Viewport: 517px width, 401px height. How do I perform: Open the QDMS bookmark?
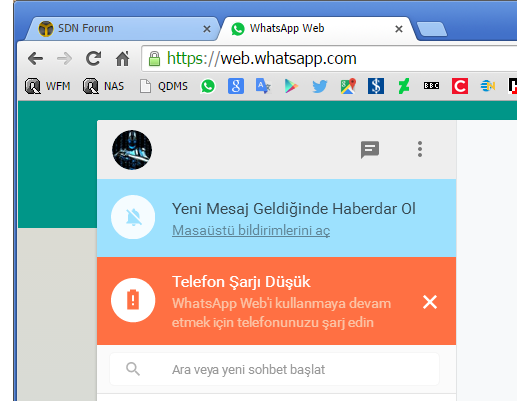[164, 86]
